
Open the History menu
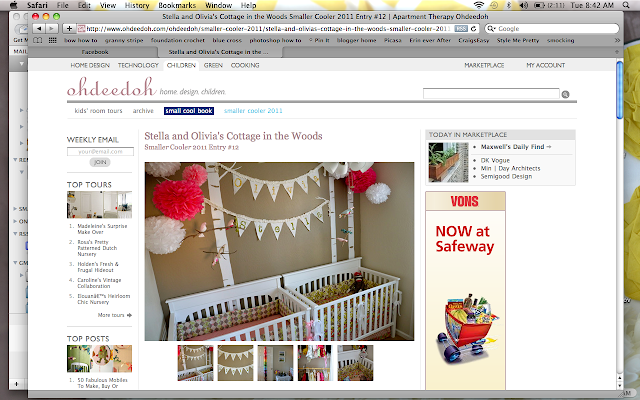pyautogui.click(x=137, y=5)
